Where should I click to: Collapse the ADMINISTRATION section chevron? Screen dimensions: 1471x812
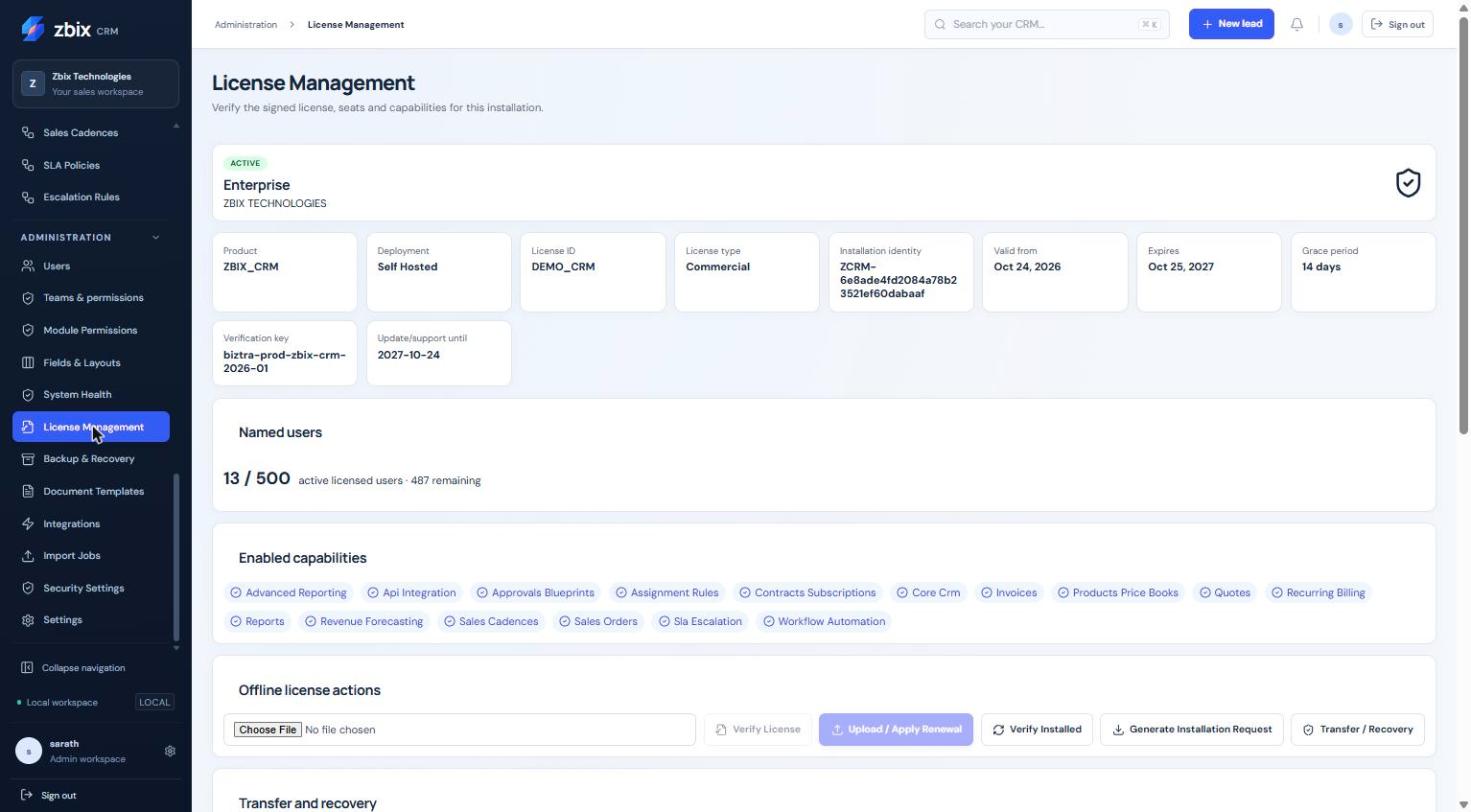tap(155, 238)
